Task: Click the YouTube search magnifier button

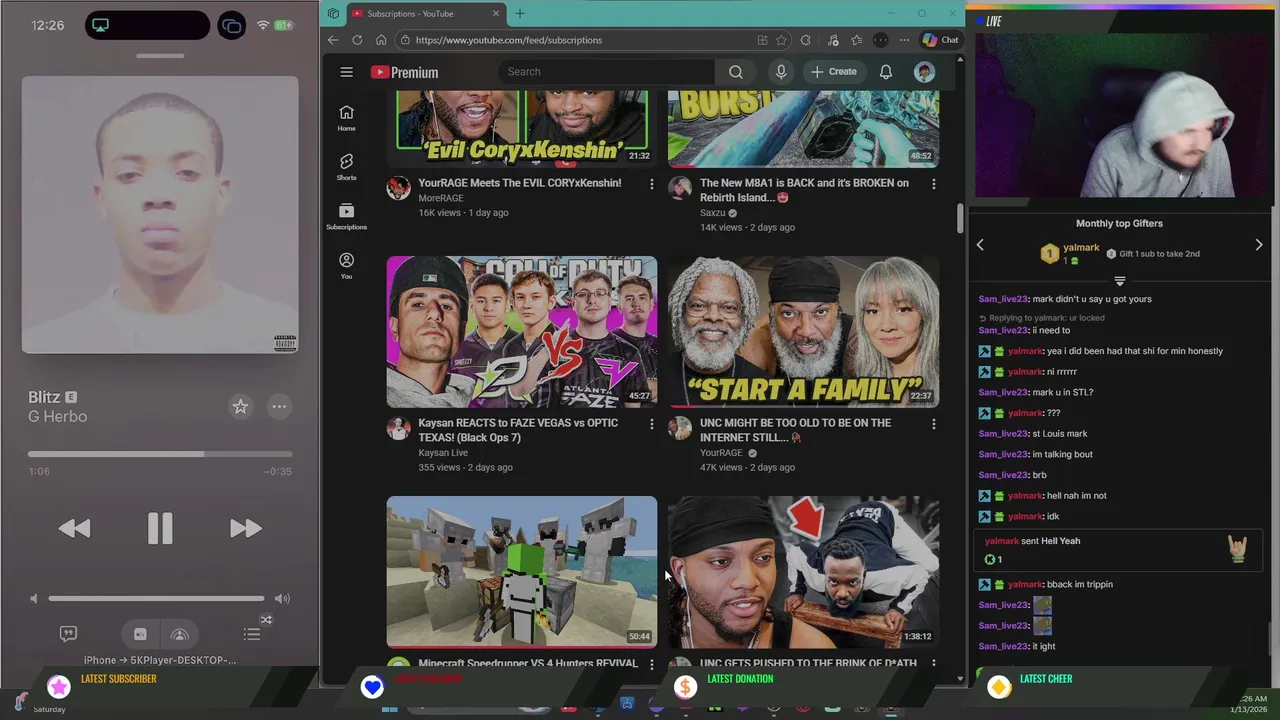Action: (x=736, y=72)
